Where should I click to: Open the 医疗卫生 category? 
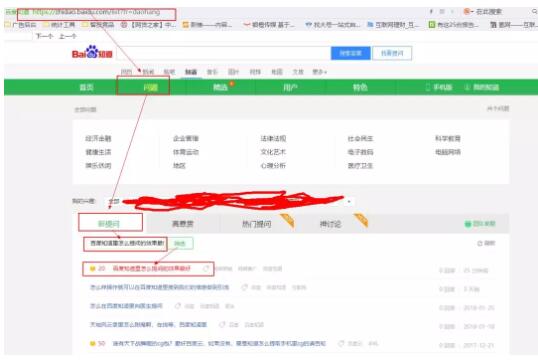click(x=360, y=165)
